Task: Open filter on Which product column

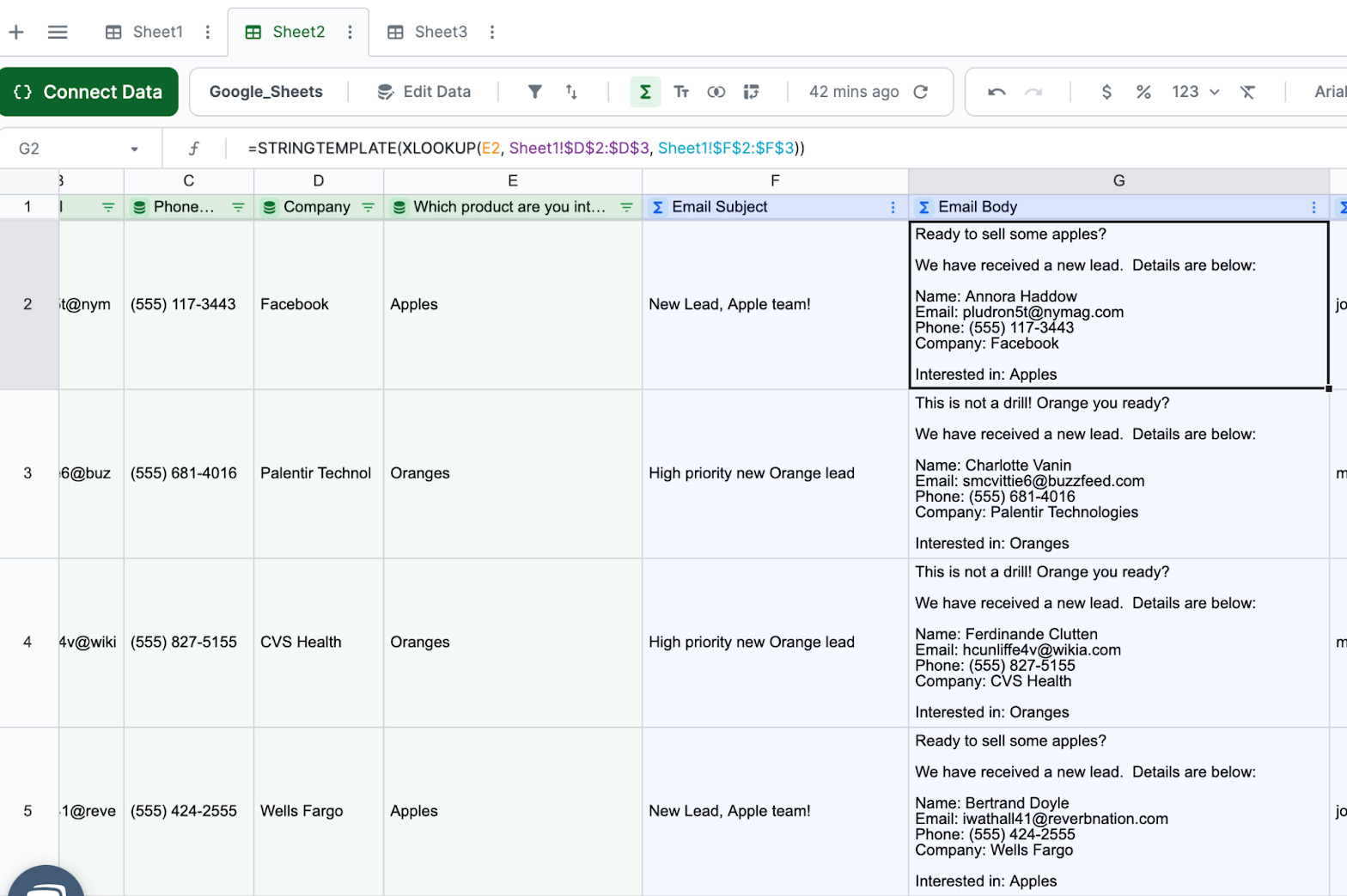Action: click(x=626, y=207)
